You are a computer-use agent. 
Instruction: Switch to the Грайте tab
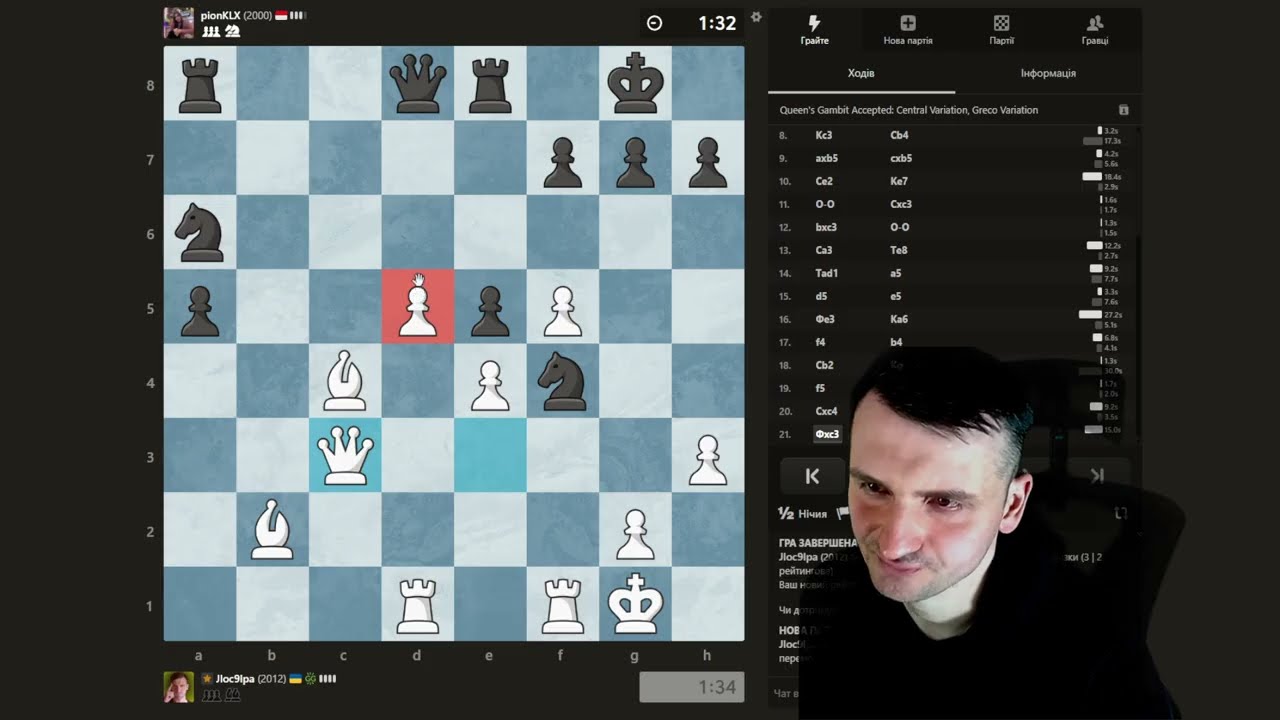pos(814,30)
